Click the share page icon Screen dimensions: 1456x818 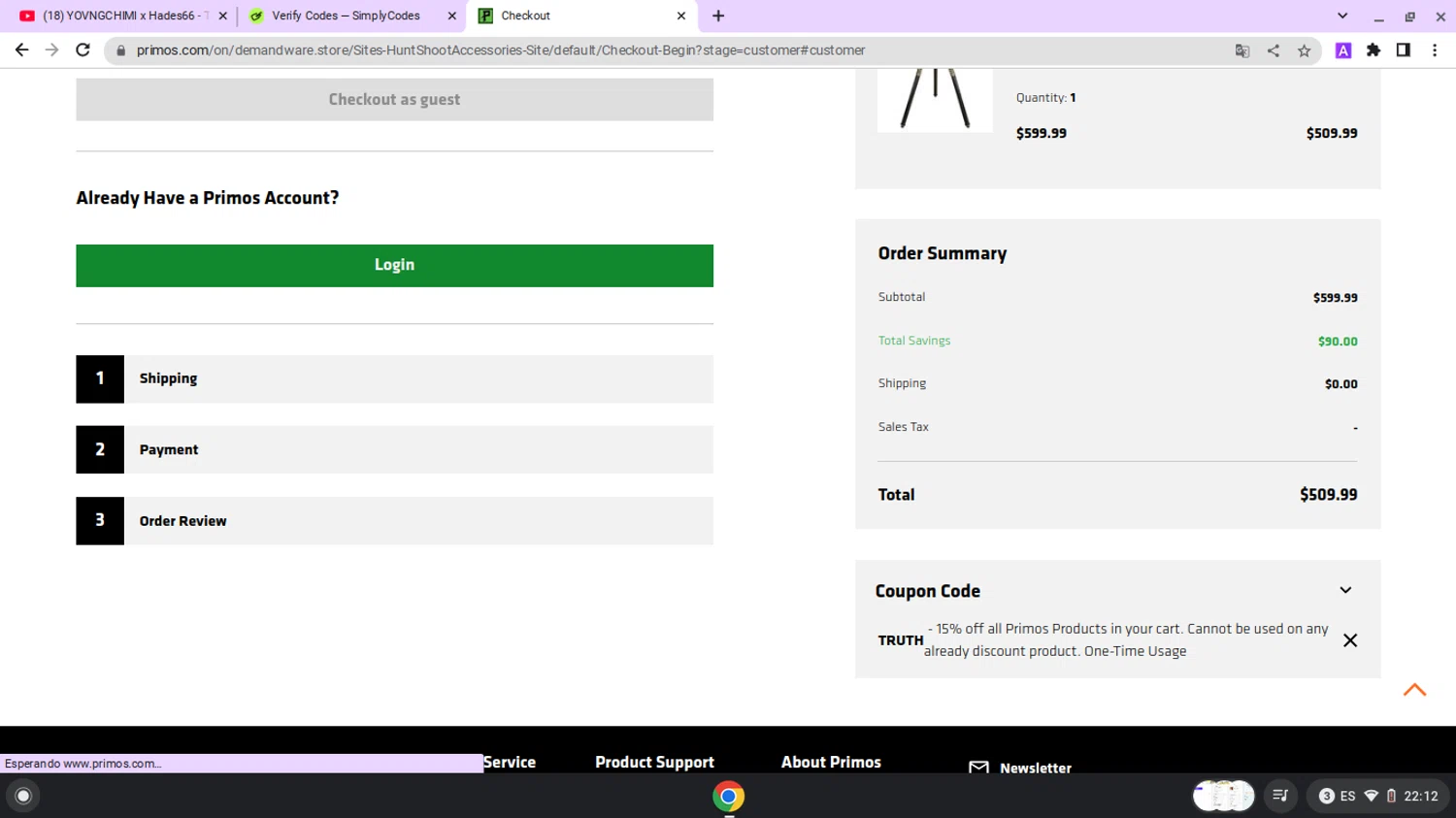(x=1274, y=50)
